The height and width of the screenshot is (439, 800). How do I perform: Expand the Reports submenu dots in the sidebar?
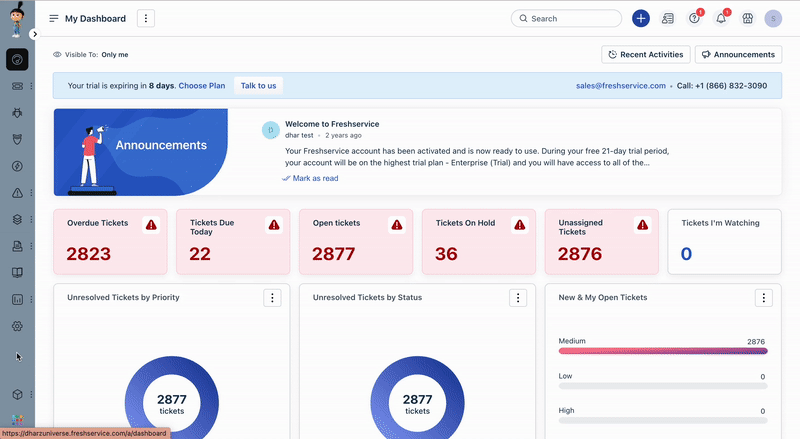pos(31,300)
